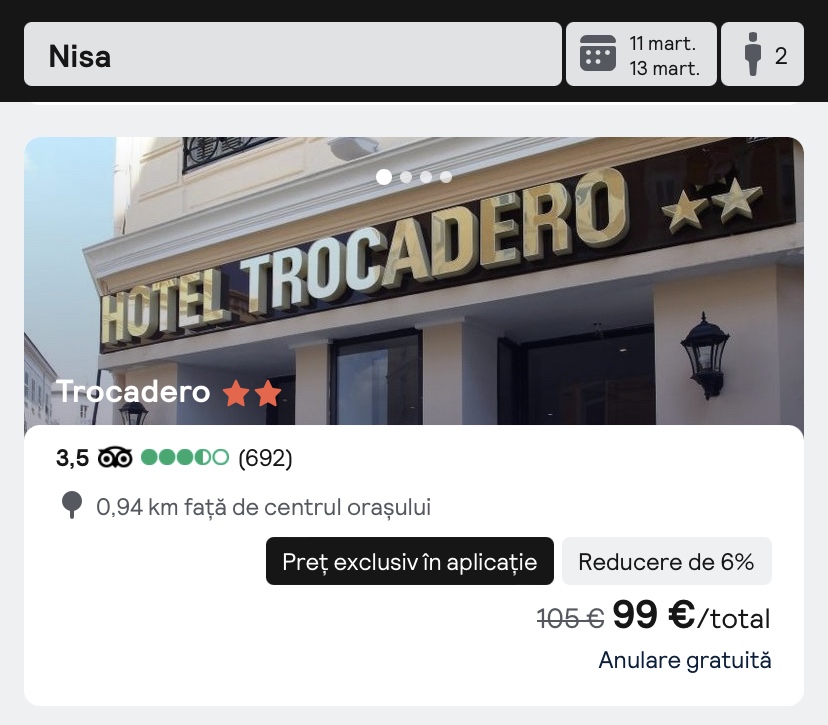This screenshot has height=725, width=828.
Task: Edit the Nisa destination search field
Action: pos(293,54)
